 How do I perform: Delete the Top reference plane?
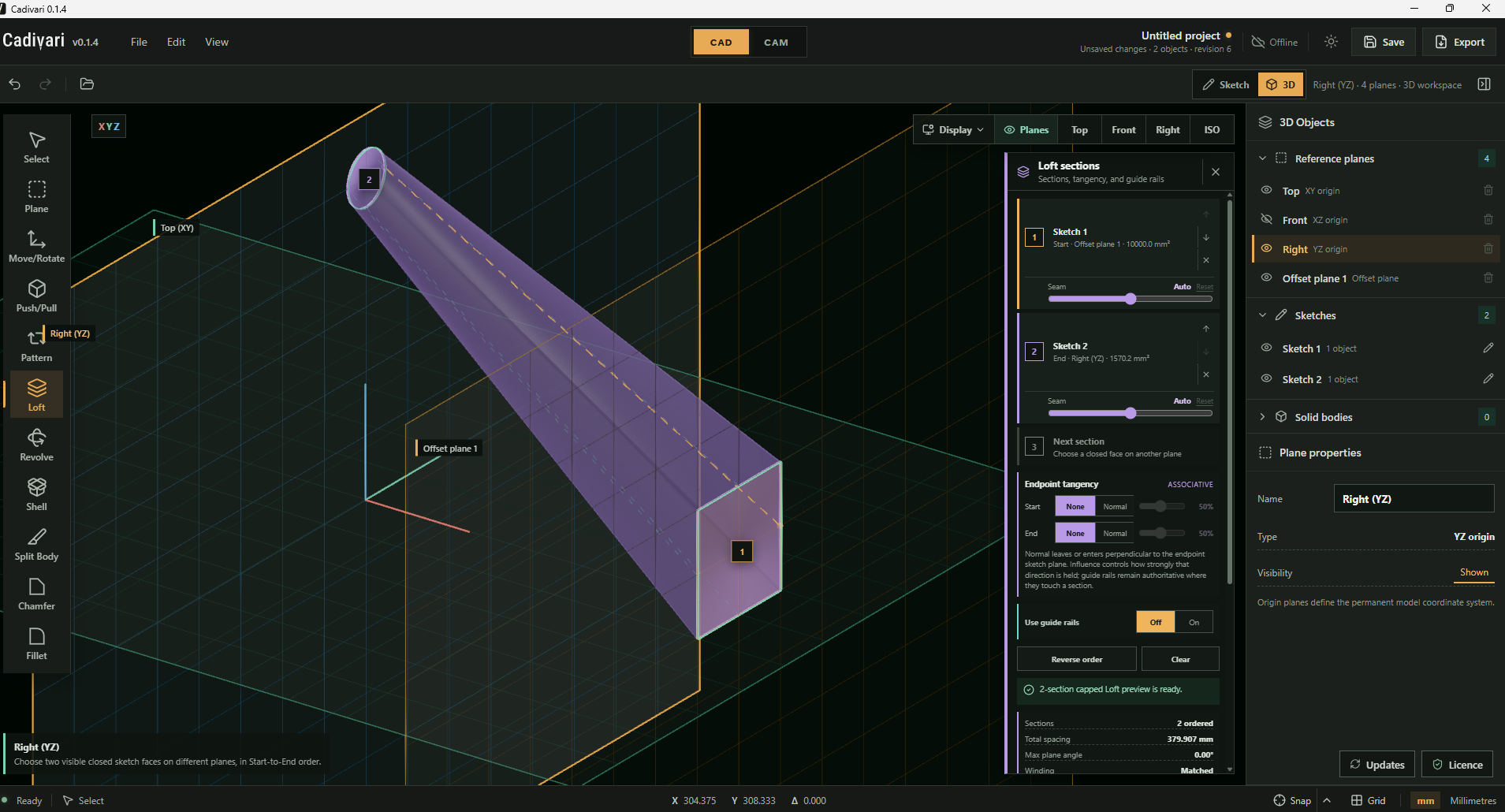coord(1488,190)
